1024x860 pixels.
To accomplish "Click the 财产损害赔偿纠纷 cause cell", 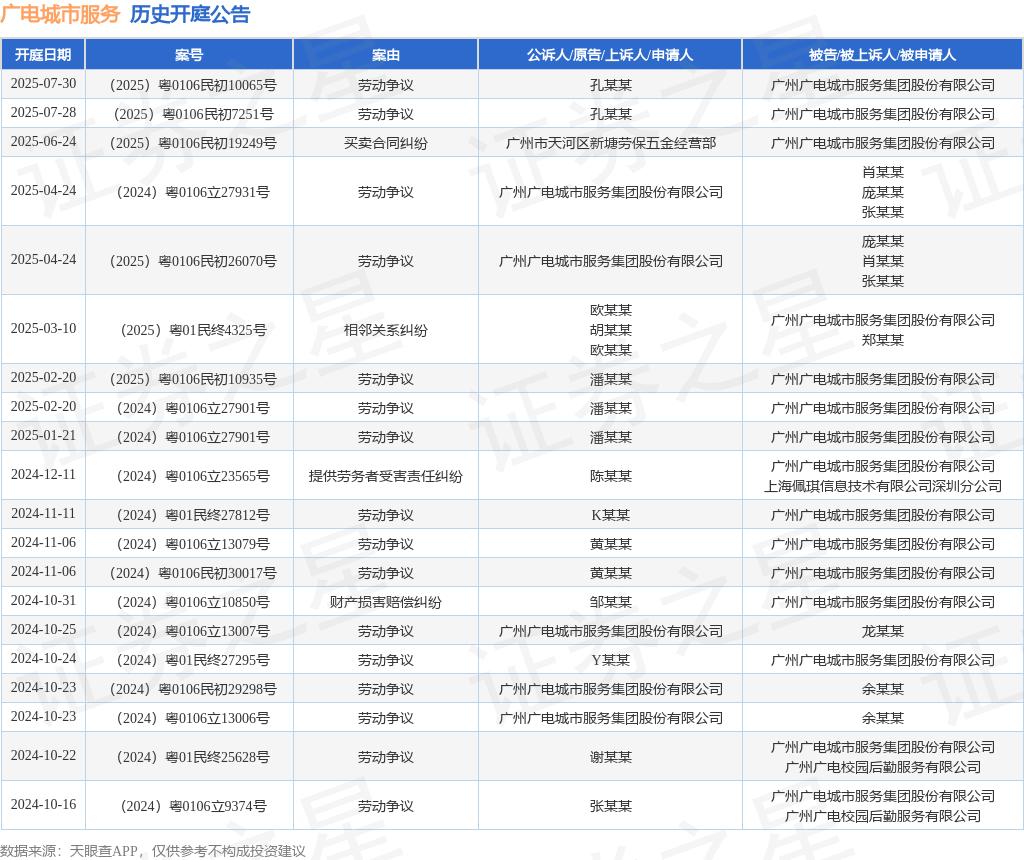I will 386,602.
